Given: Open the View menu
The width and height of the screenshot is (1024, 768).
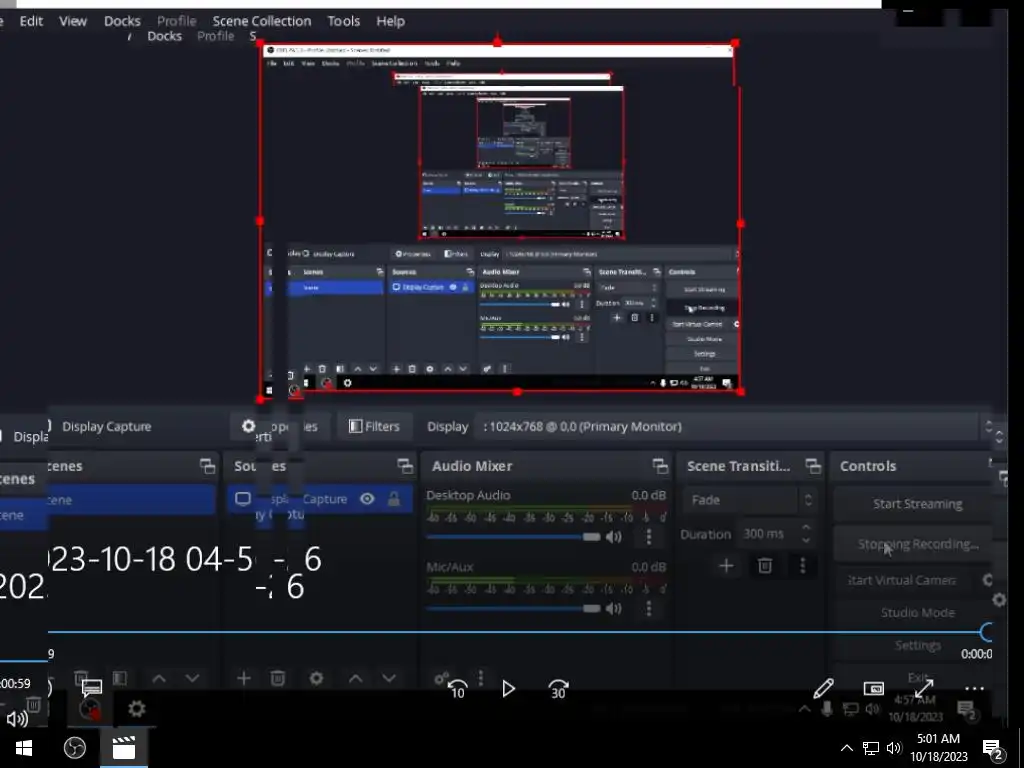Looking at the screenshot, I should coord(72,21).
